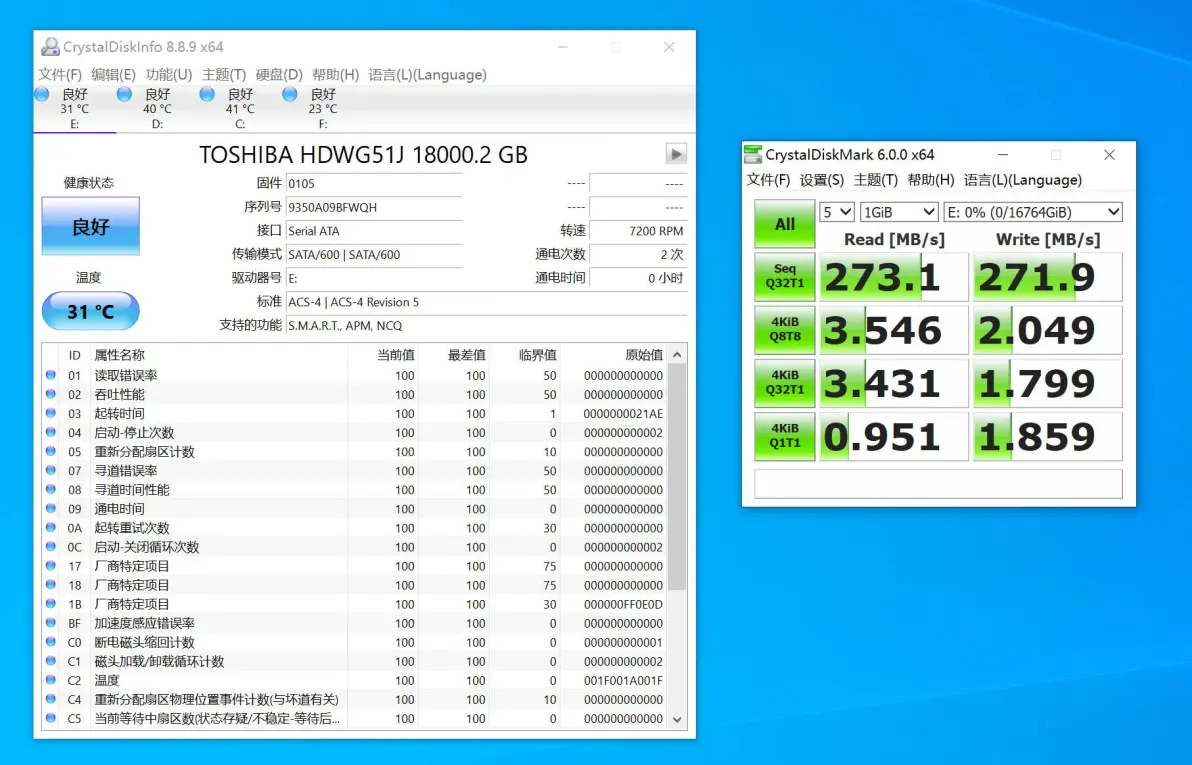Click raw value 001F001A001F in temperature row

(x=623, y=680)
